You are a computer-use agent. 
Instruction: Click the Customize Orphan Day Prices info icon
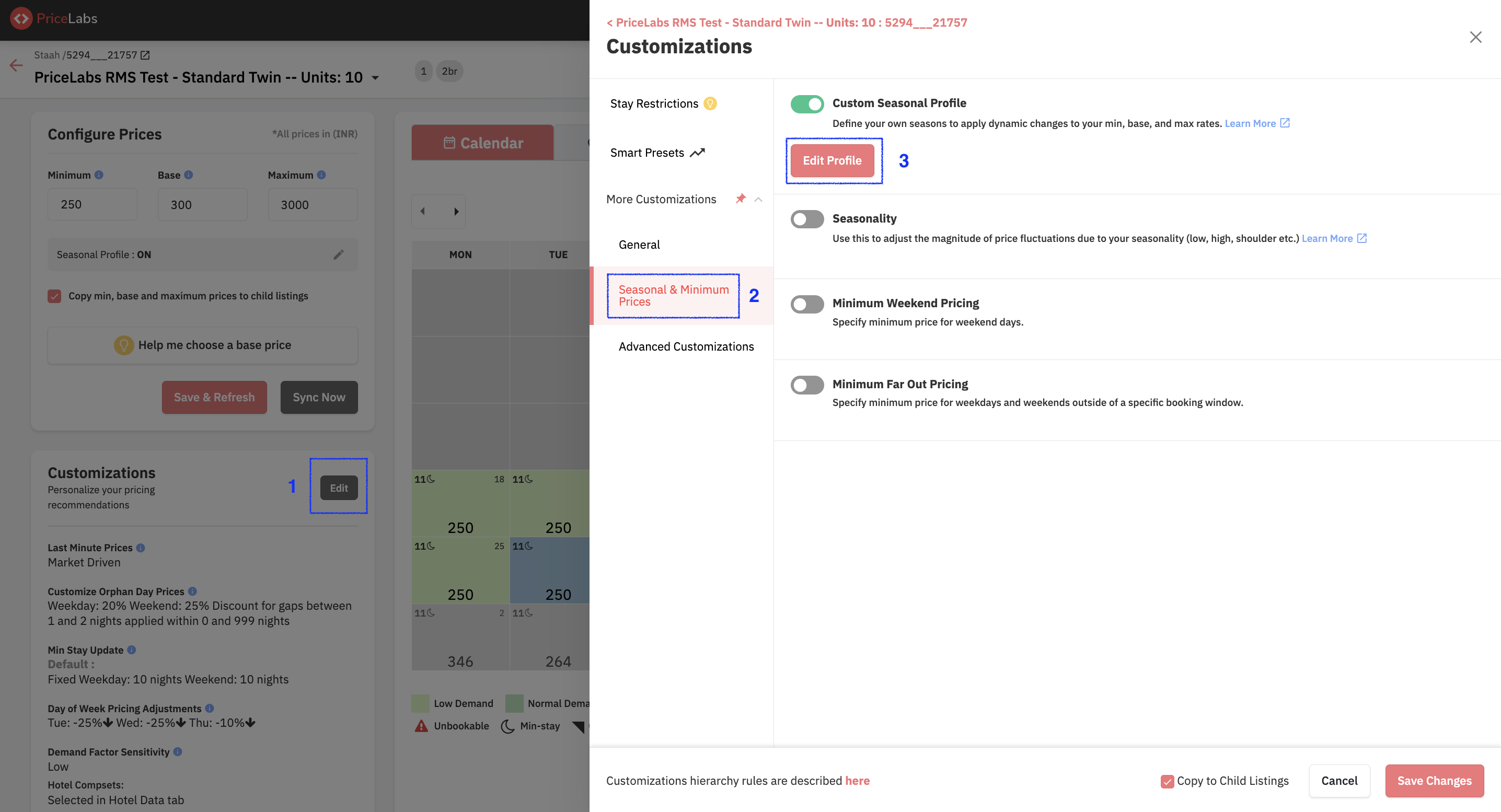tap(192, 591)
